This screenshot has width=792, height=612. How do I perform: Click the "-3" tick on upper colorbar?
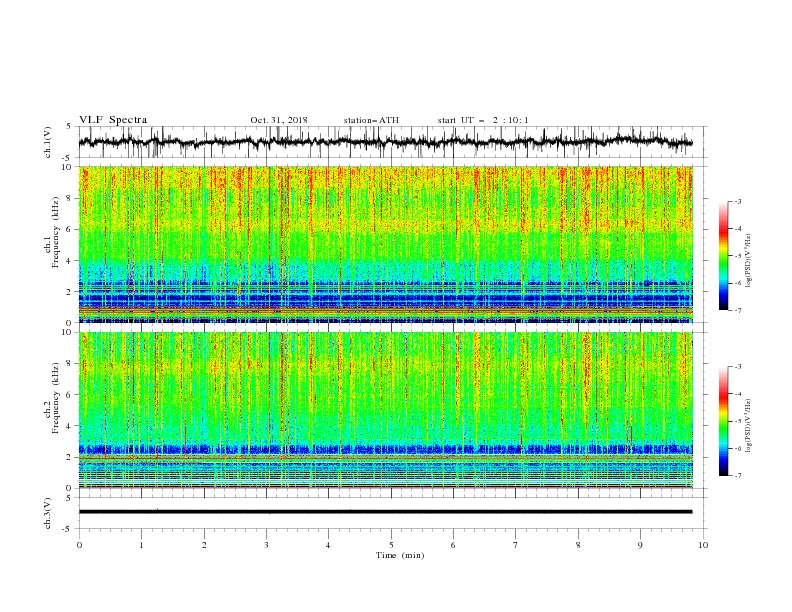(737, 201)
